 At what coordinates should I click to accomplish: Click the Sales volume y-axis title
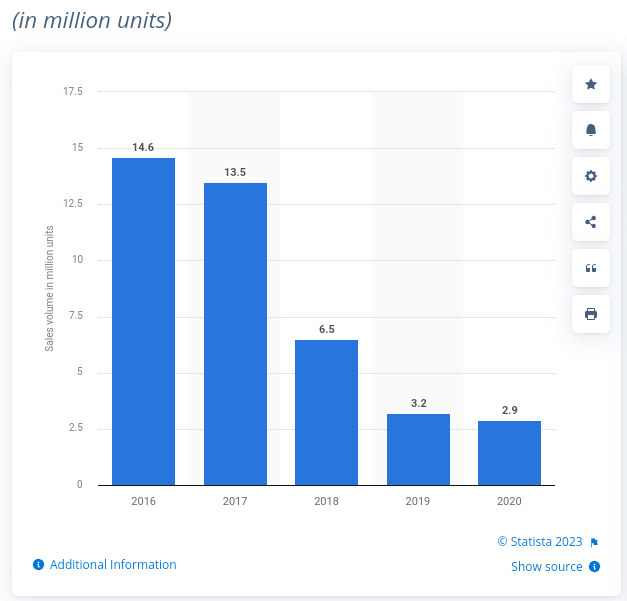(x=49, y=288)
